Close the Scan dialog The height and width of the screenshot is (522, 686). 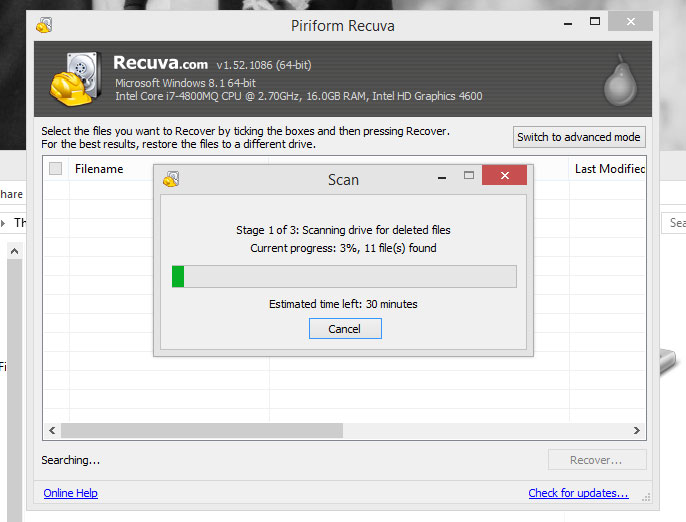[504, 175]
